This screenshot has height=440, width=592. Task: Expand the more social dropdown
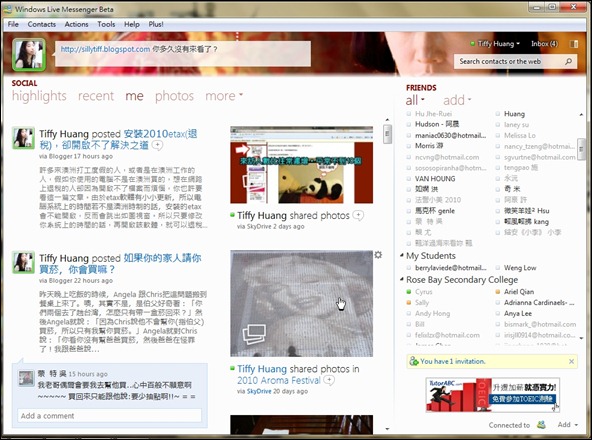pyautogui.click(x=224, y=96)
